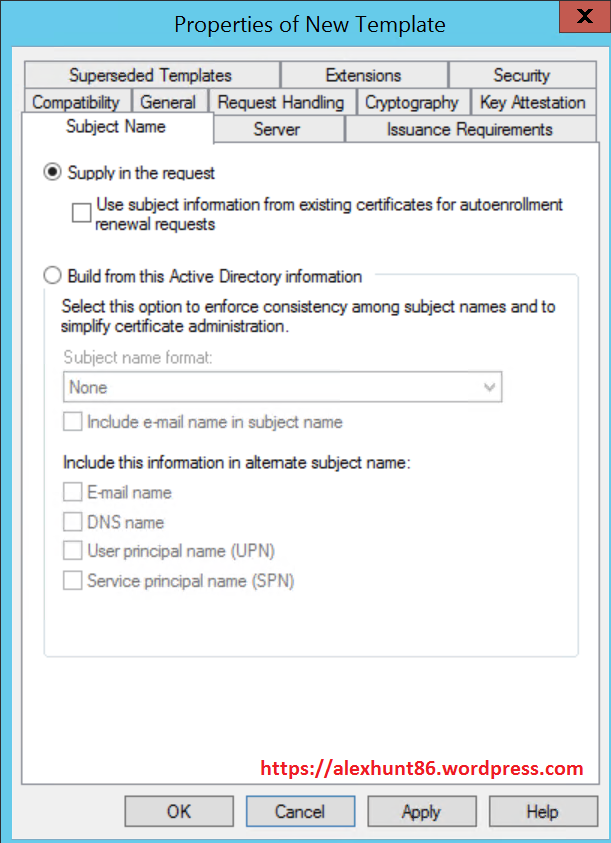The width and height of the screenshot is (611, 843).
Task: Check the E-mail name option
Action: point(73,492)
